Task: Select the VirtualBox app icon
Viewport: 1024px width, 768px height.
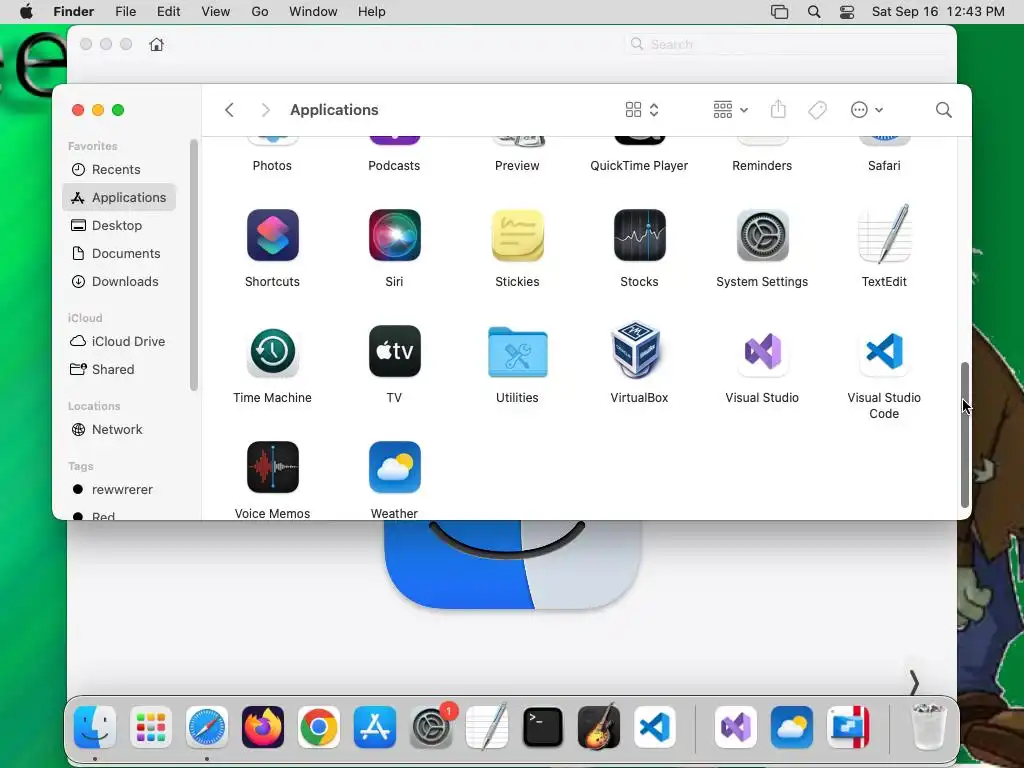Action: [637, 349]
